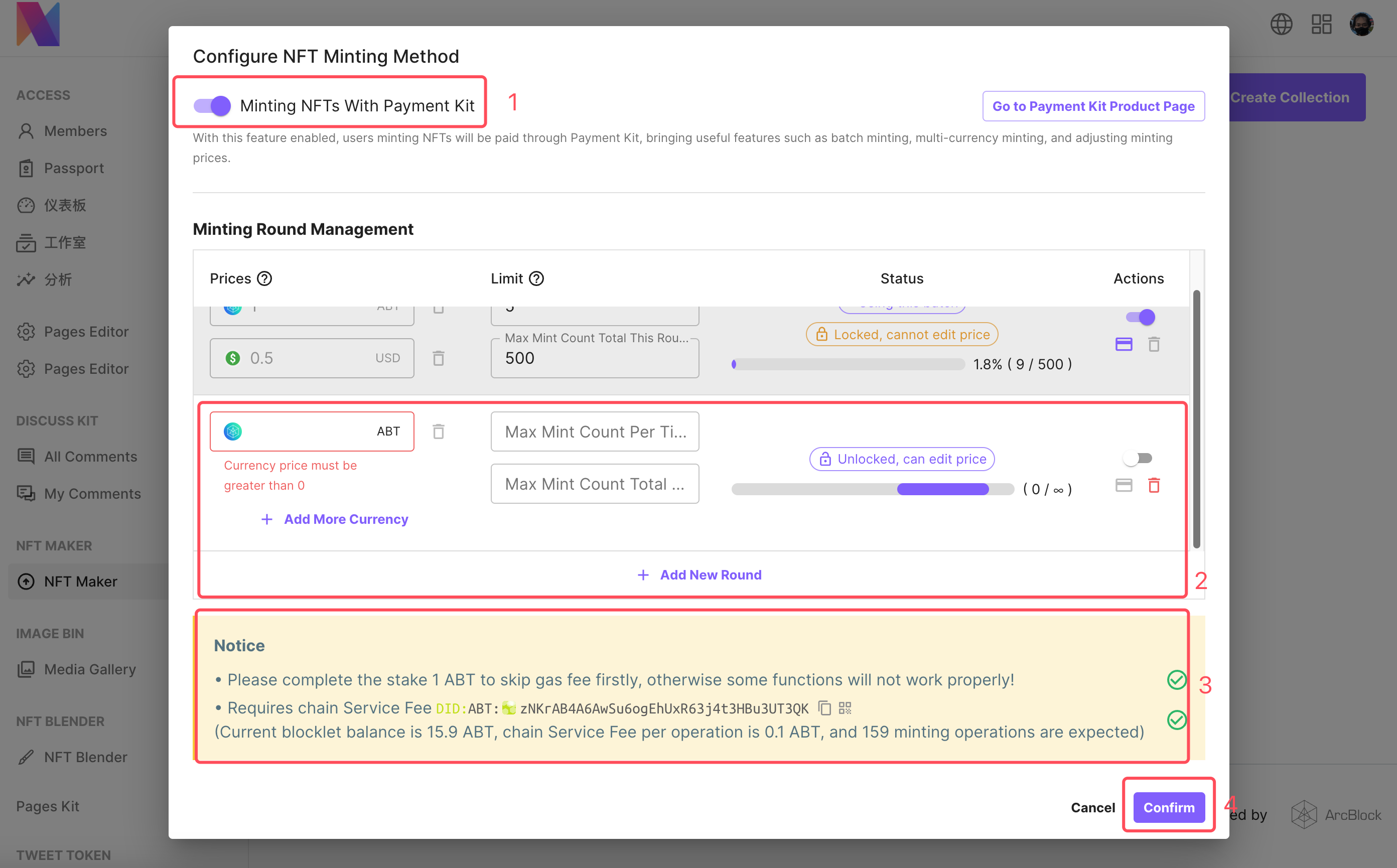
Task: Click the globe language icon in the header
Action: click(x=1281, y=24)
